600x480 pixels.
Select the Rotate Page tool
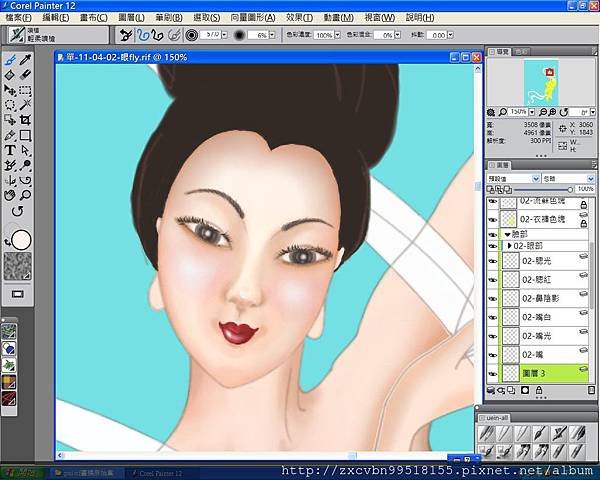click(18, 211)
